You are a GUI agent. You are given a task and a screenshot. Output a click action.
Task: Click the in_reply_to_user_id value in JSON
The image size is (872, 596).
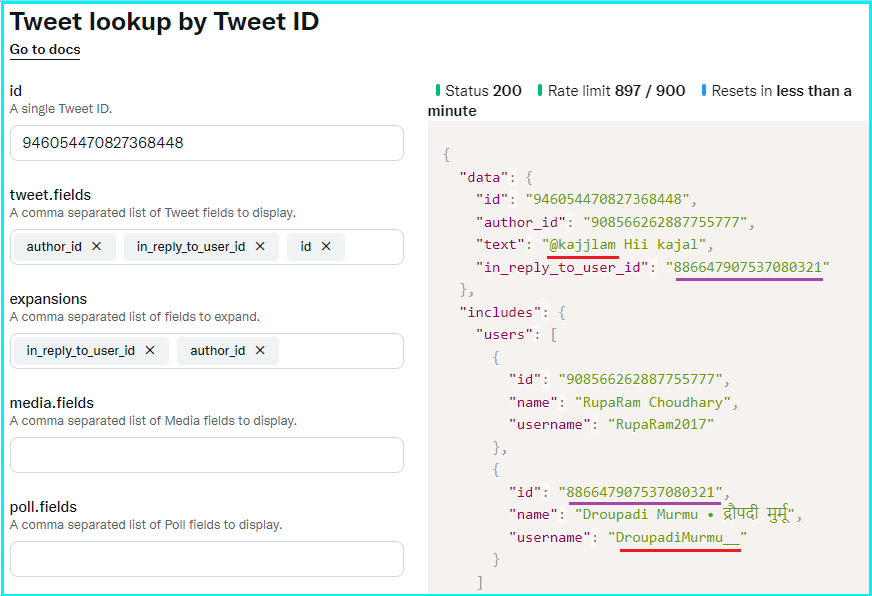[x=749, y=267]
